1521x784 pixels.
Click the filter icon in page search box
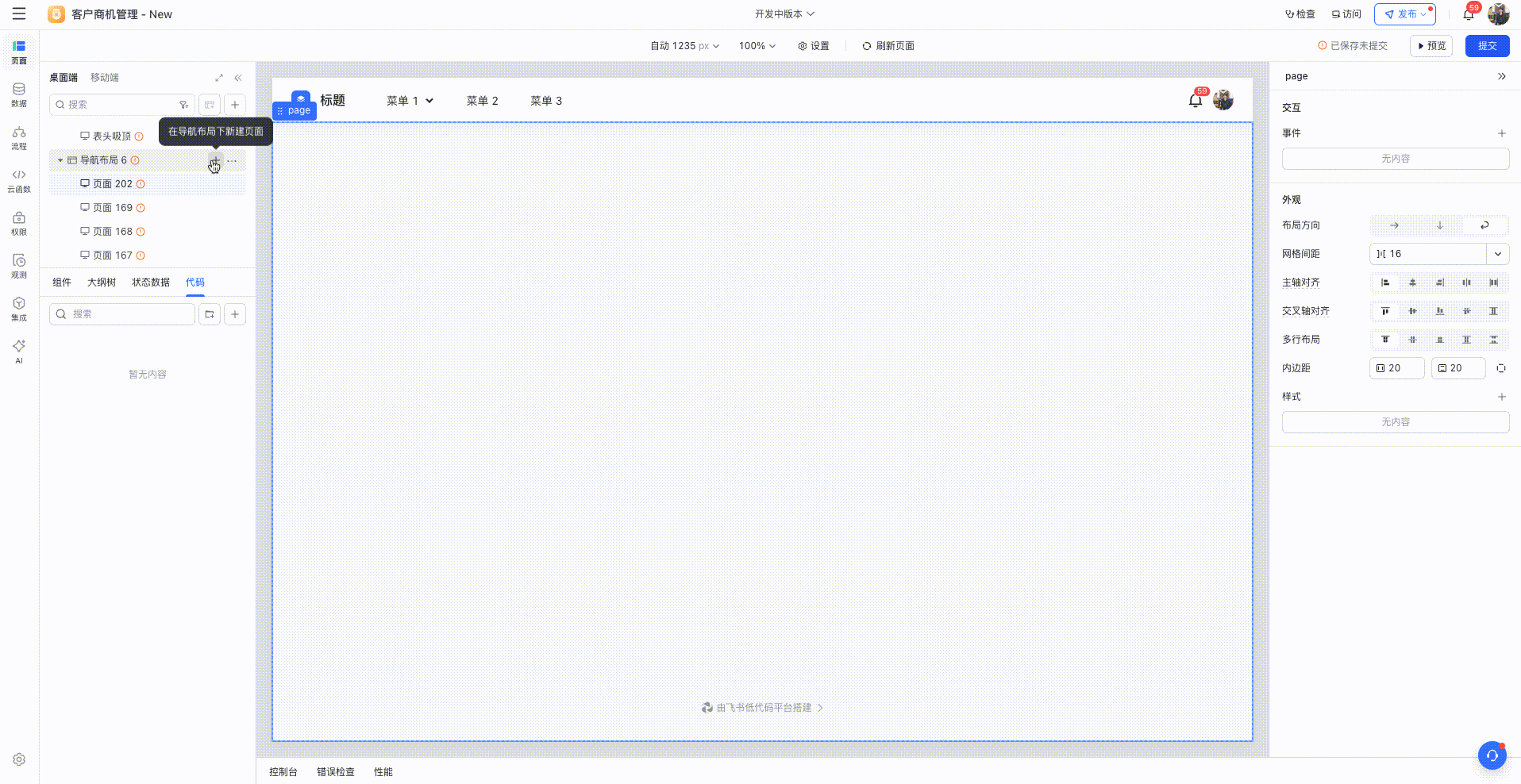coord(183,105)
